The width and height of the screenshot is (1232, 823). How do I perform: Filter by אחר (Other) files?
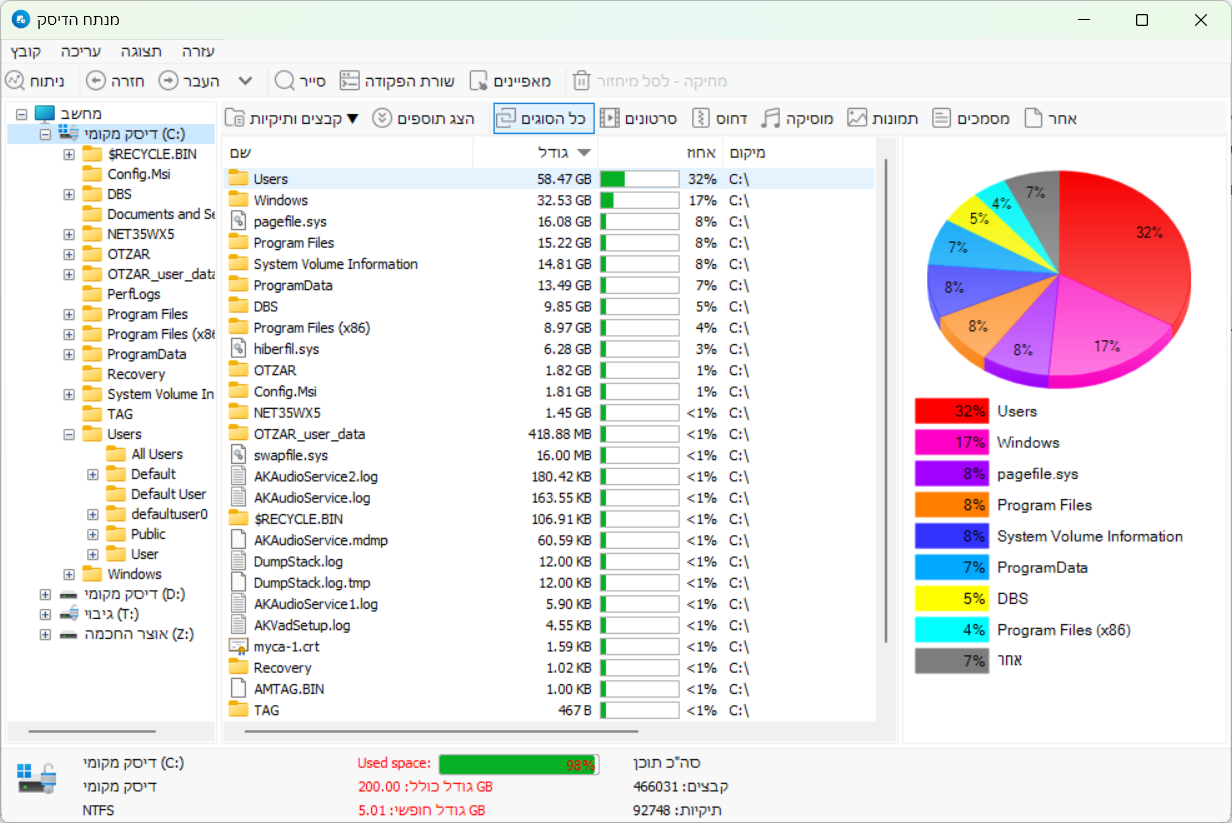1050,119
